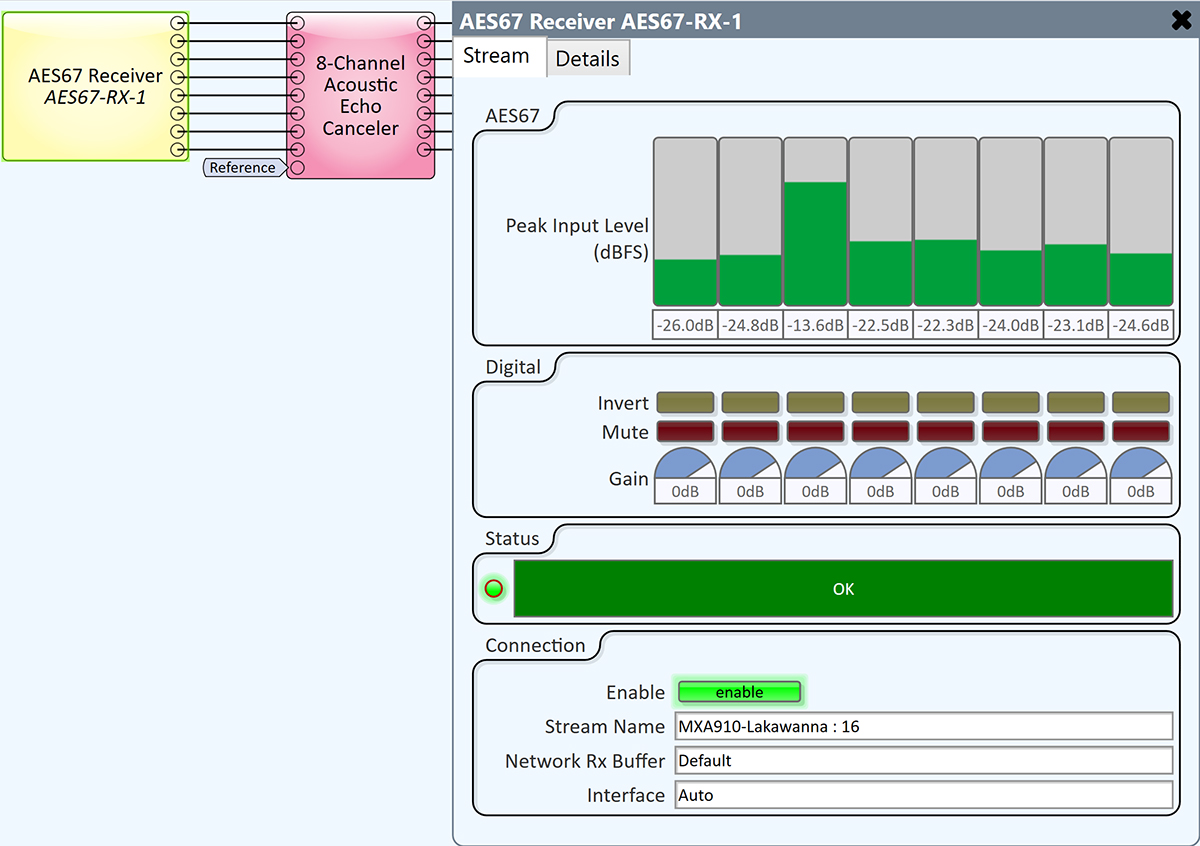Open the Interface Auto dropdown
This screenshot has width=1200, height=846.
(923, 795)
